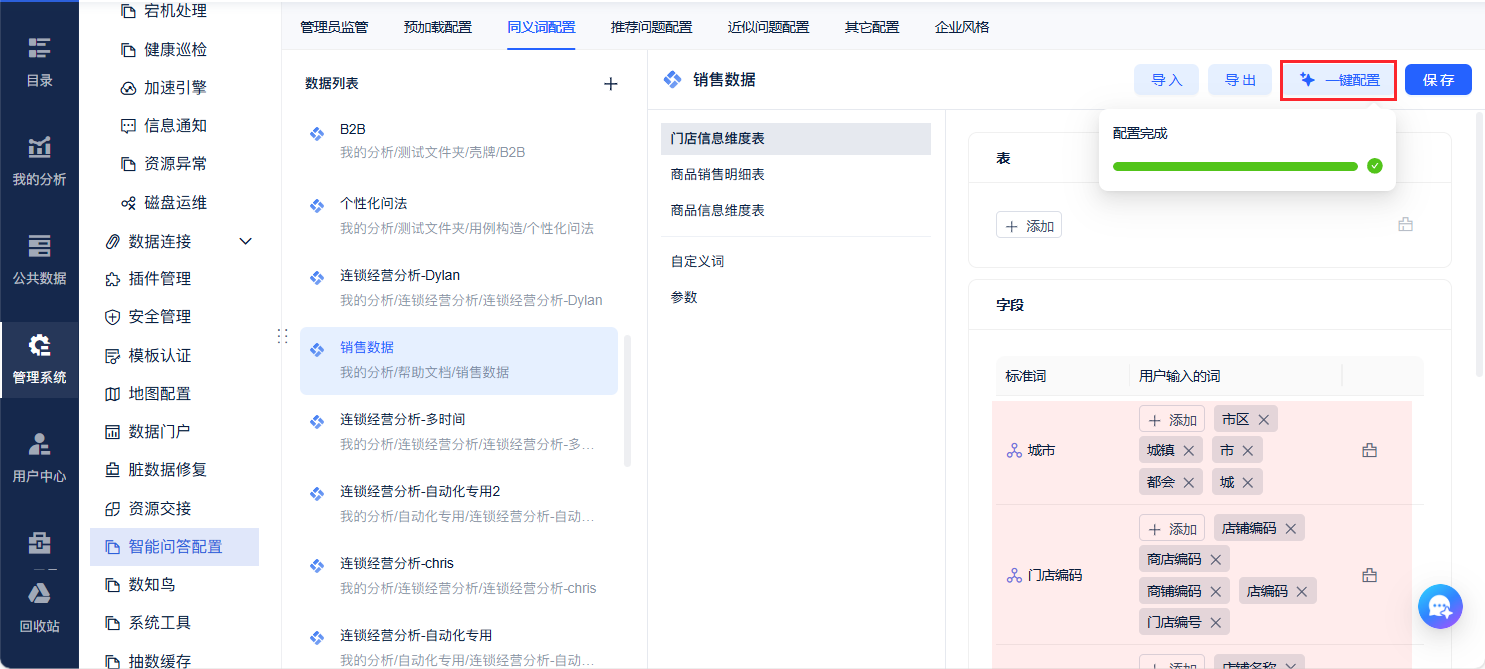
Task: Click the 配置完成 progress bar
Action: coord(1235,166)
